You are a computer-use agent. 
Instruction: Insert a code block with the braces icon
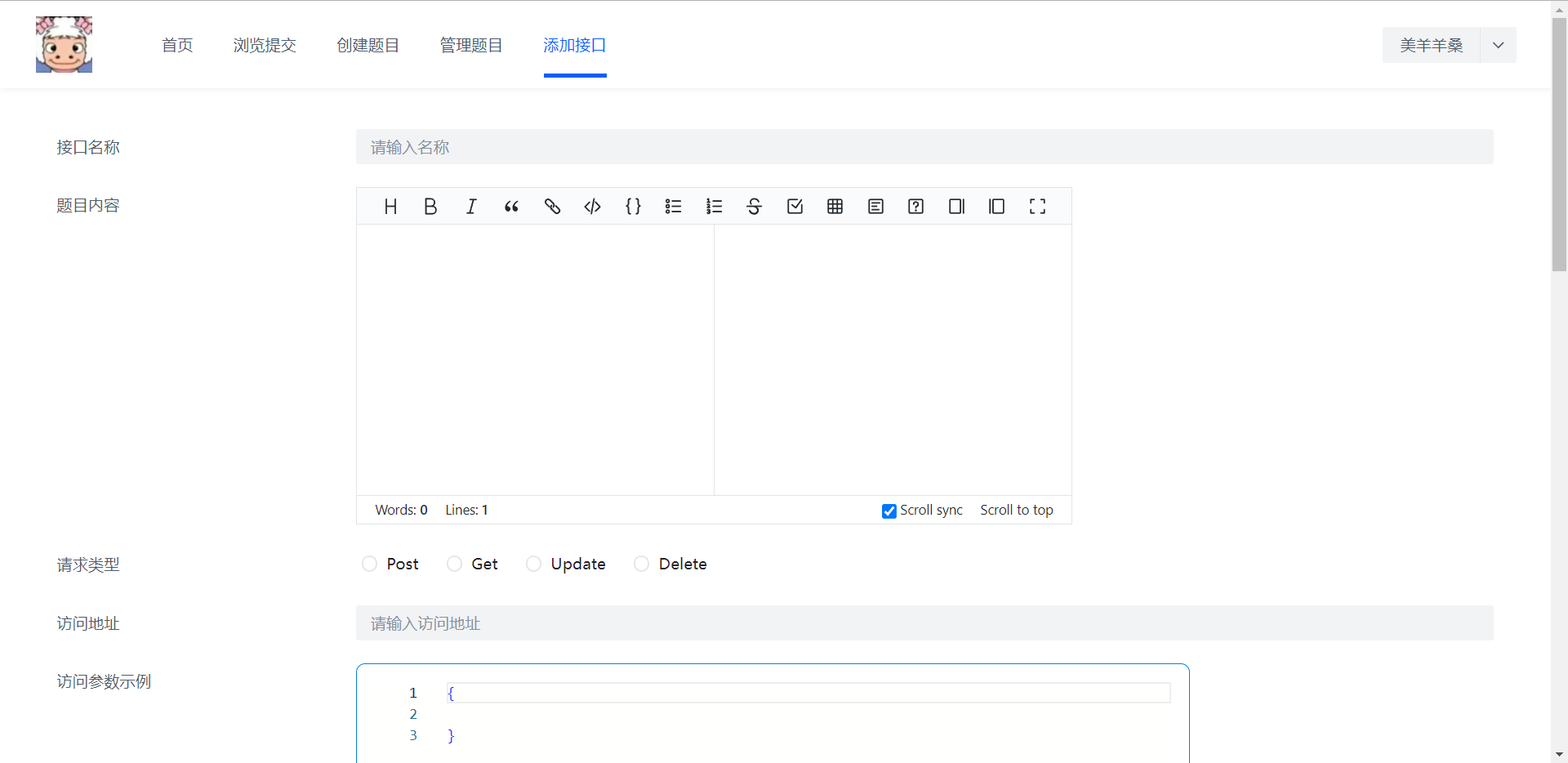pos(633,207)
